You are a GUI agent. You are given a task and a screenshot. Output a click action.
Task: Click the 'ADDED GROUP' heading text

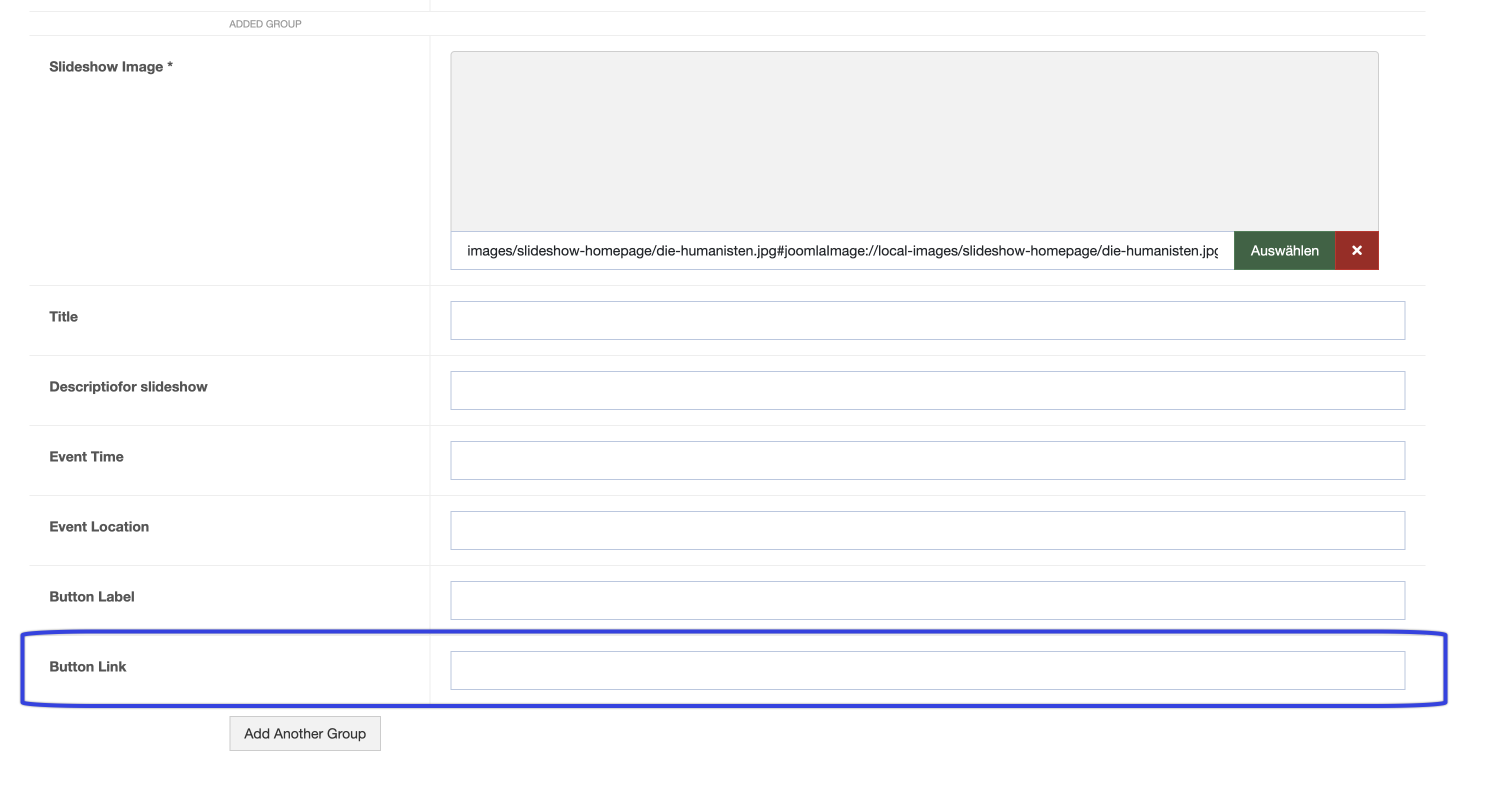[265, 24]
